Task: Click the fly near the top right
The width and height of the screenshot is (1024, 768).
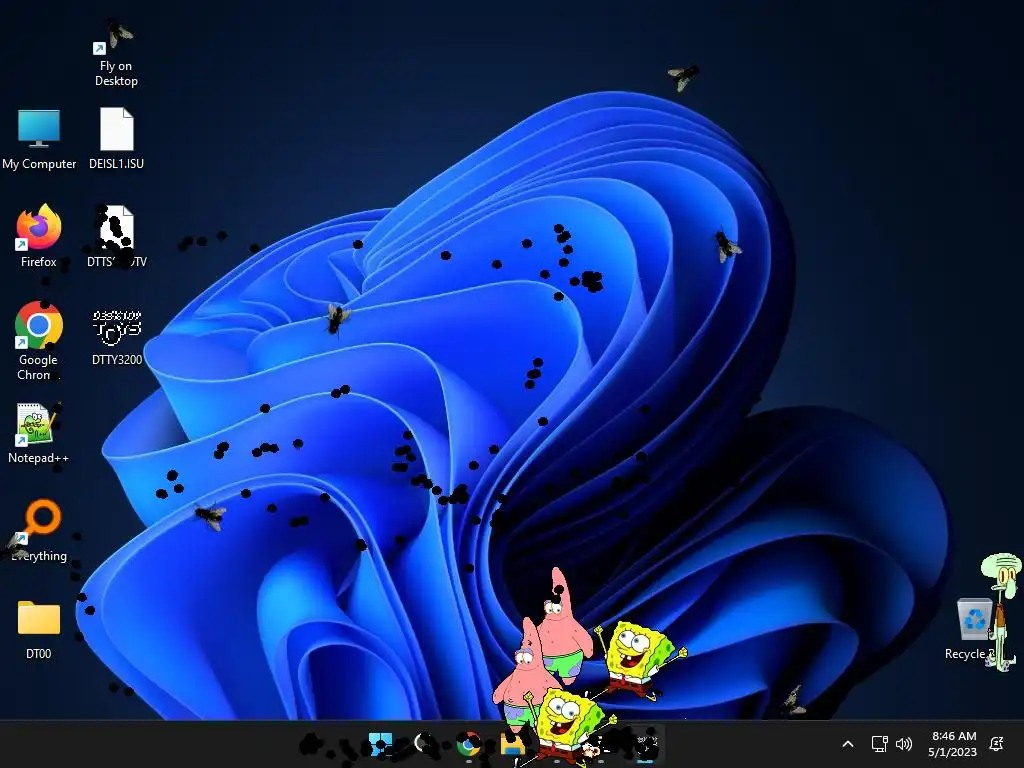Action: pyautogui.click(x=683, y=78)
